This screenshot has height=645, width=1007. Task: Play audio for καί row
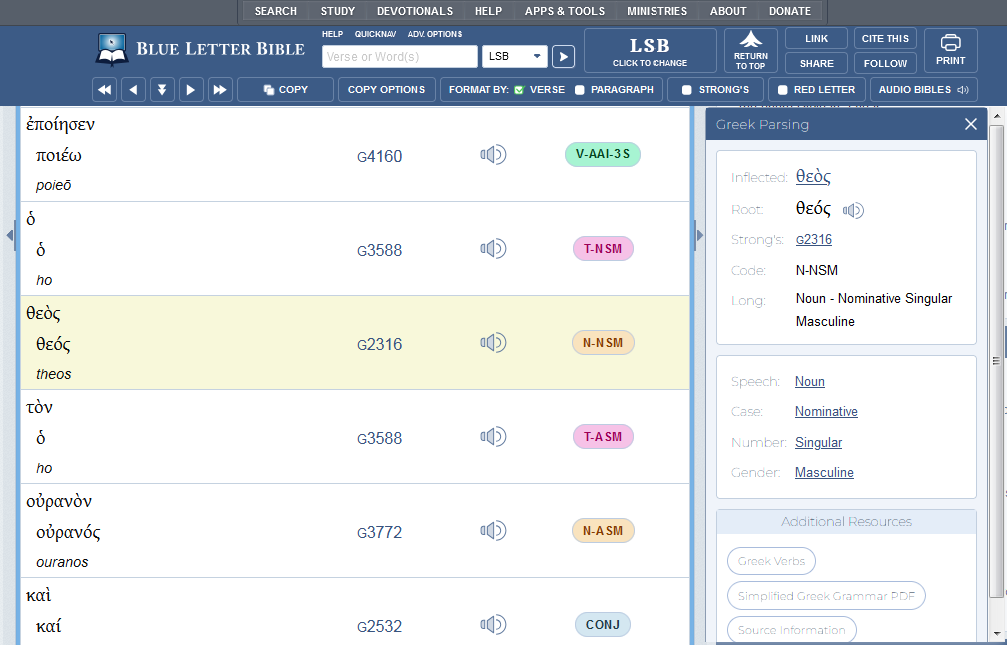pyautogui.click(x=493, y=624)
